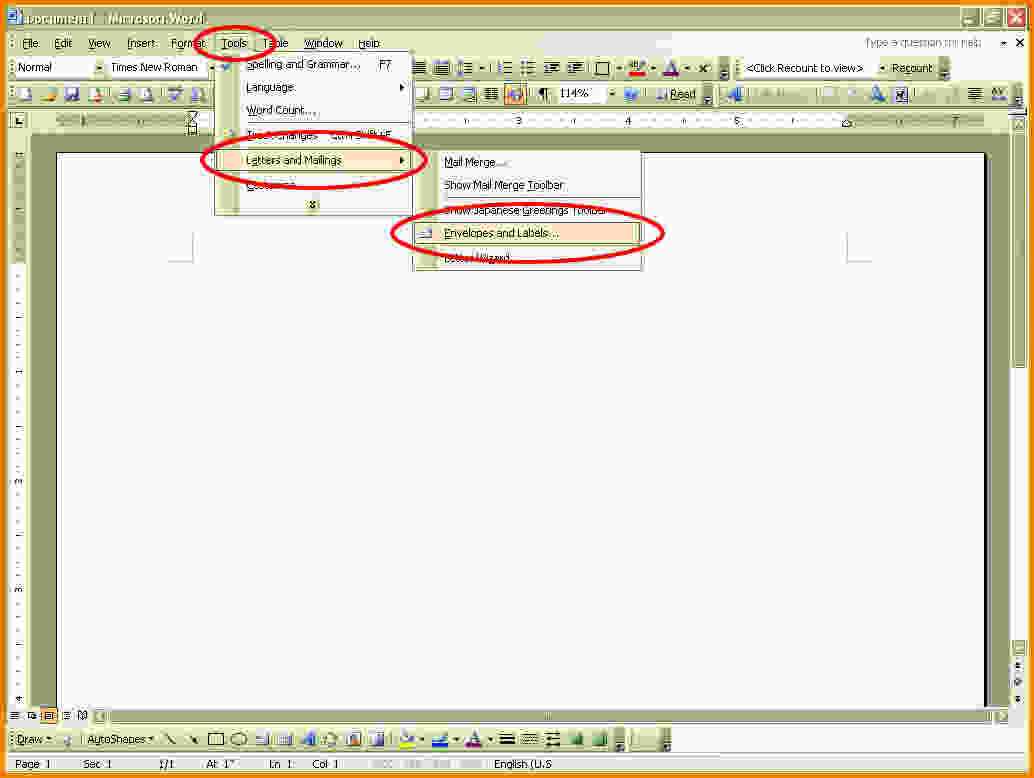The width and height of the screenshot is (1034, 778).
Task: Click the Insert Picture icon on Drawing toolbar
Action: (x=377, y=739)
